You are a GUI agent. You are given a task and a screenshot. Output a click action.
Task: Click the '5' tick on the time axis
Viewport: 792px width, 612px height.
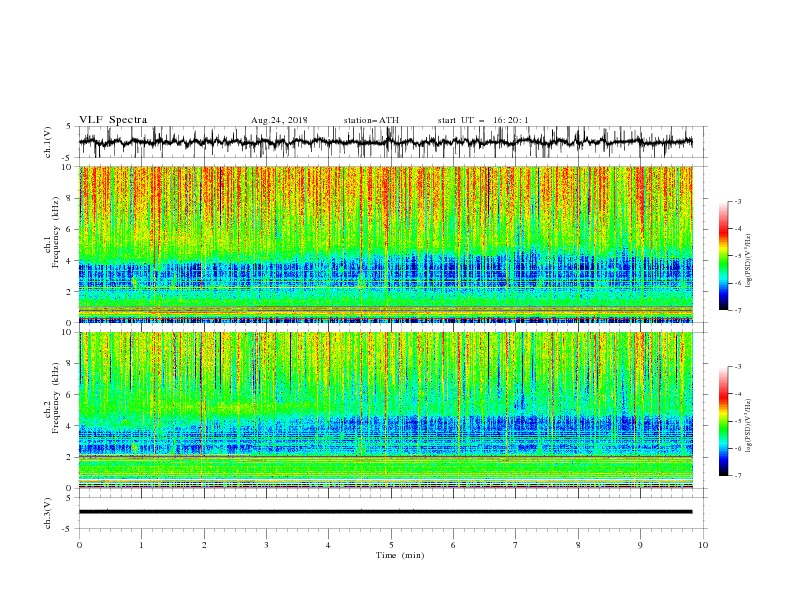(391, 545)
